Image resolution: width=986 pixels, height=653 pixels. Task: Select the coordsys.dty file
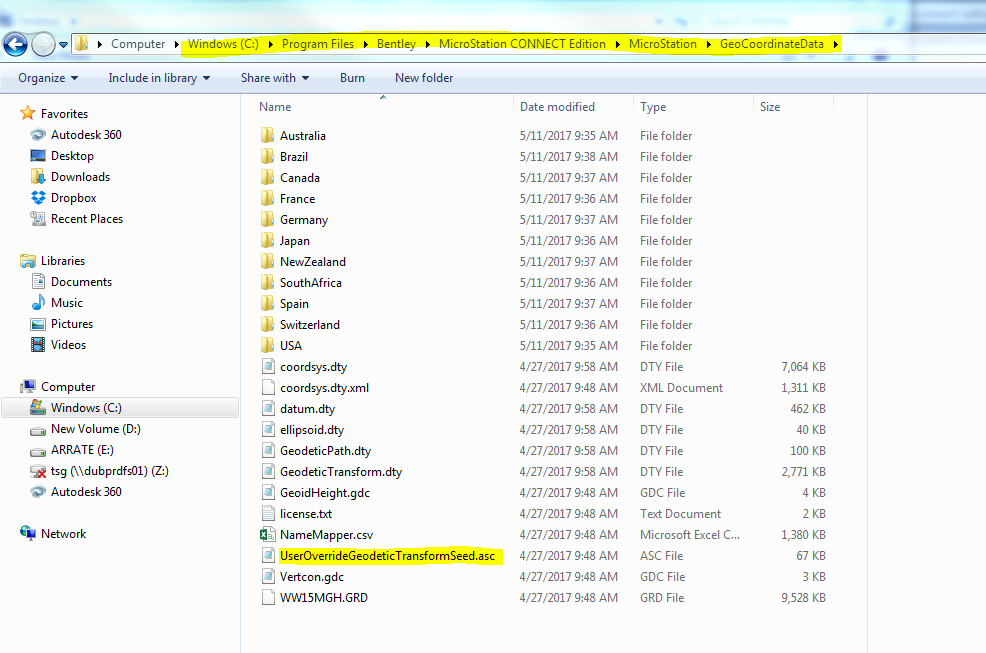coord(304,367)
